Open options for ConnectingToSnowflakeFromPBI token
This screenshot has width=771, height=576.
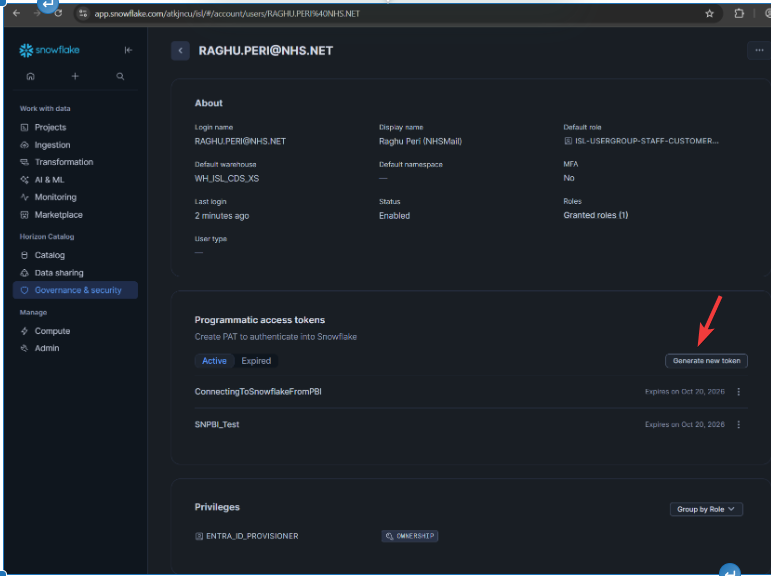[x=739, y=392]
